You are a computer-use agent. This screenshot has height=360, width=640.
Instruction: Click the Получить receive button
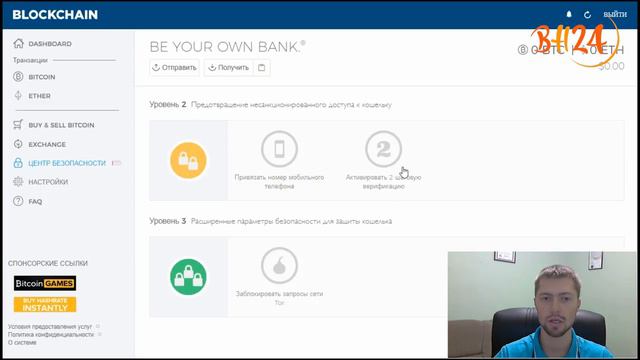229,67
